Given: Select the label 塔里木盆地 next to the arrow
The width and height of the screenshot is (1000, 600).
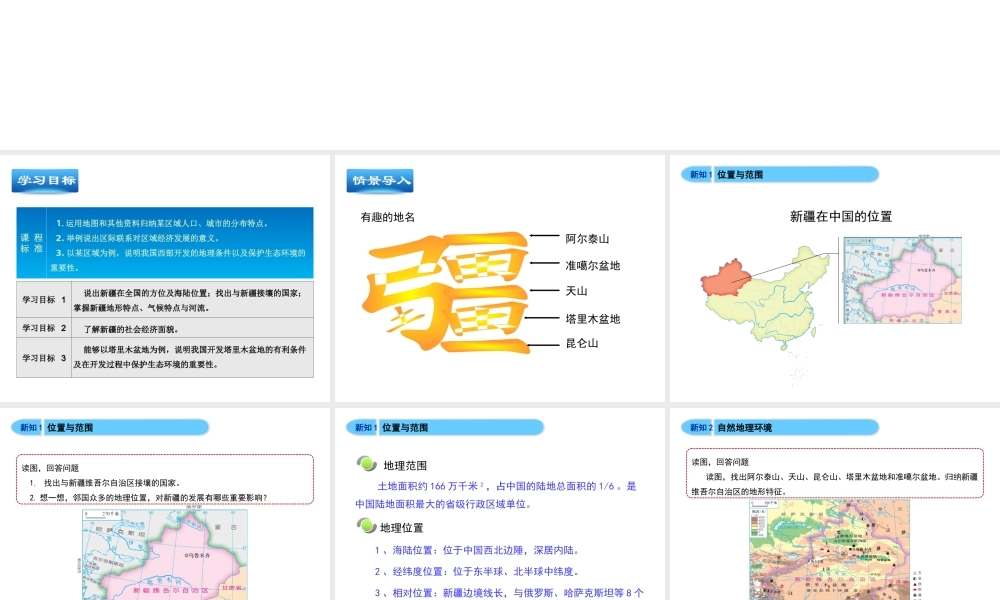Looking at the screenshot, I should (592, 318).
